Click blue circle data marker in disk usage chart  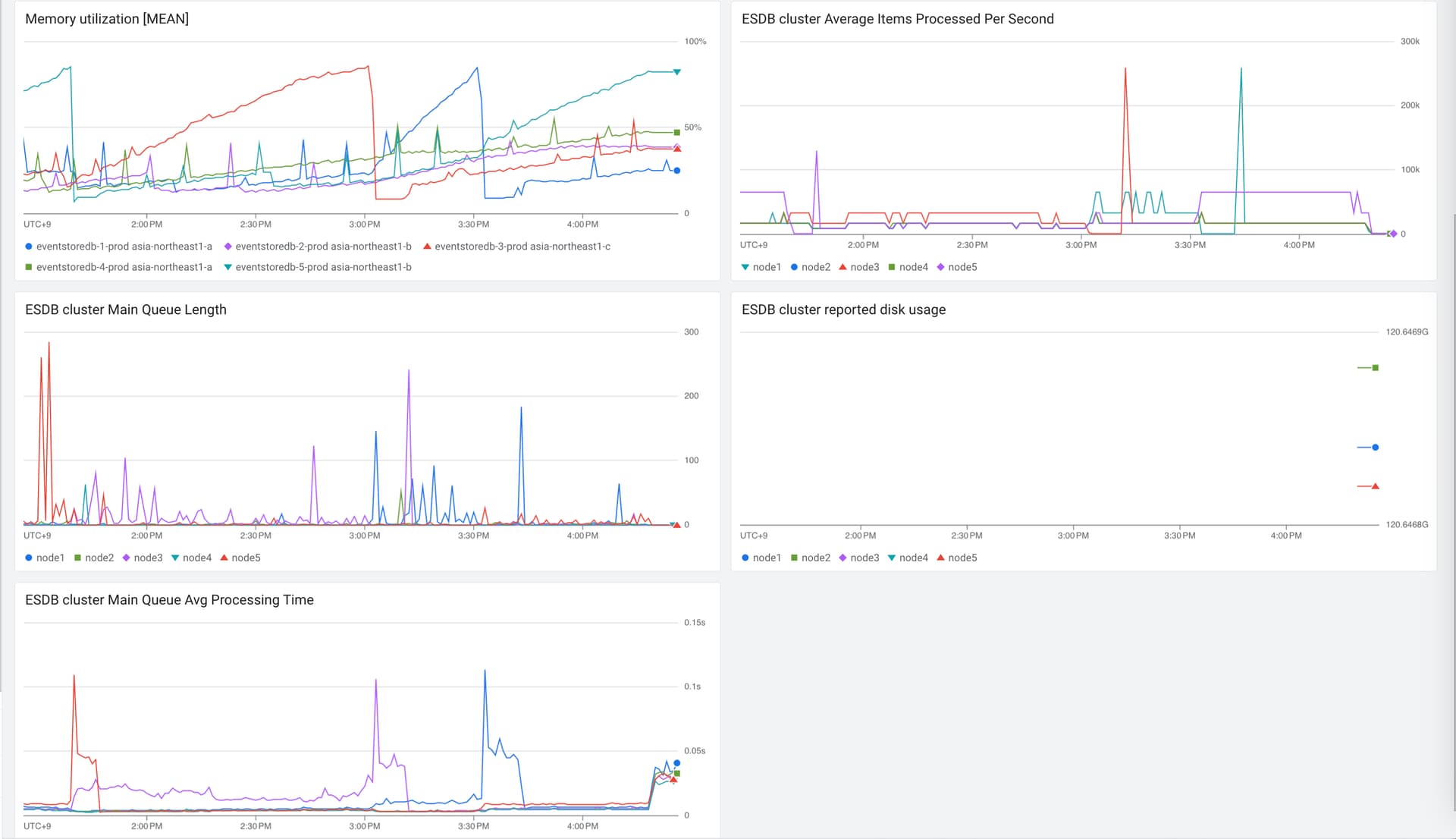(1375, 448)
